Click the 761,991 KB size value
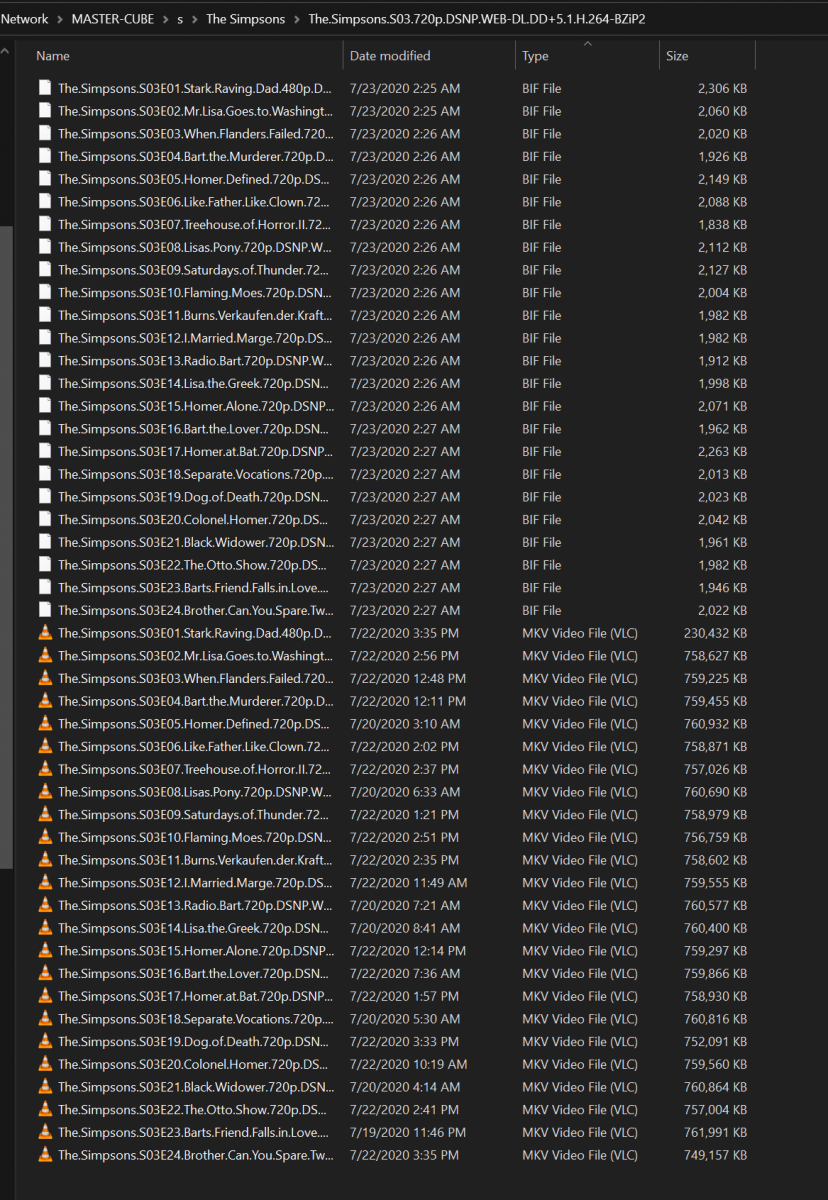 (715, 1132)
